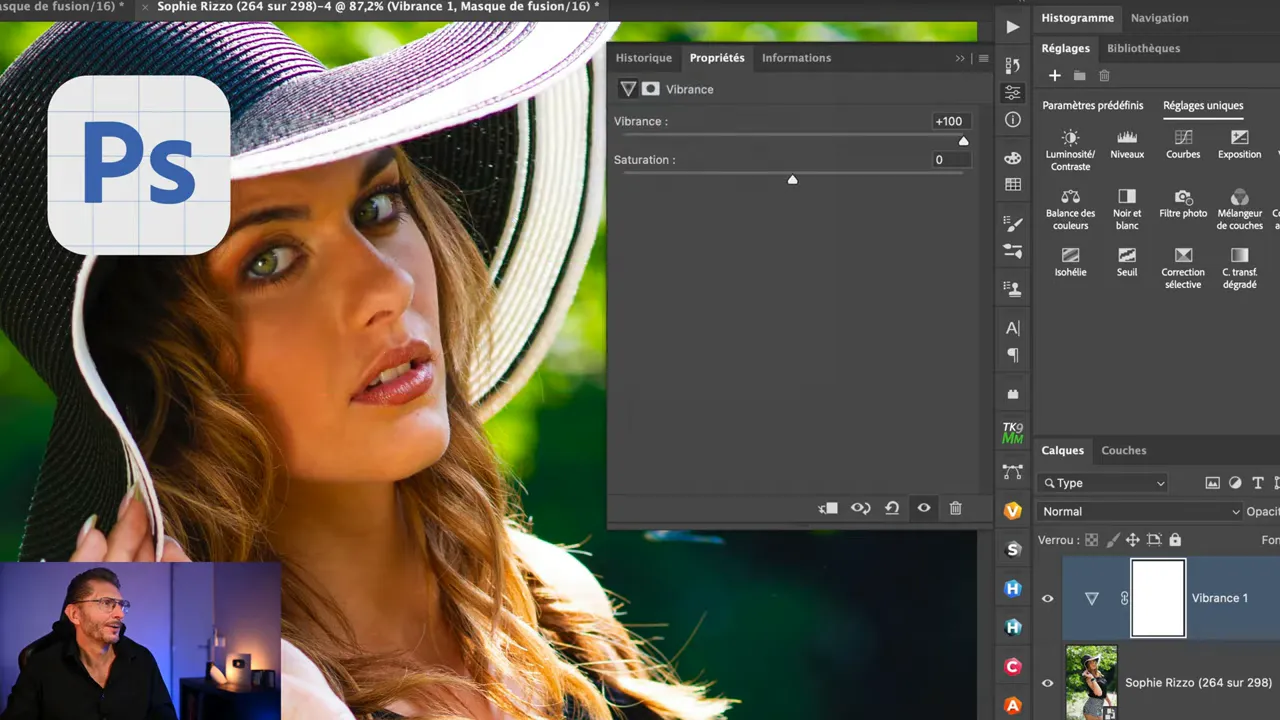Choose the Filtre photo adjustment
This screenshot has height=720, width=1280.
point(1183,197)
